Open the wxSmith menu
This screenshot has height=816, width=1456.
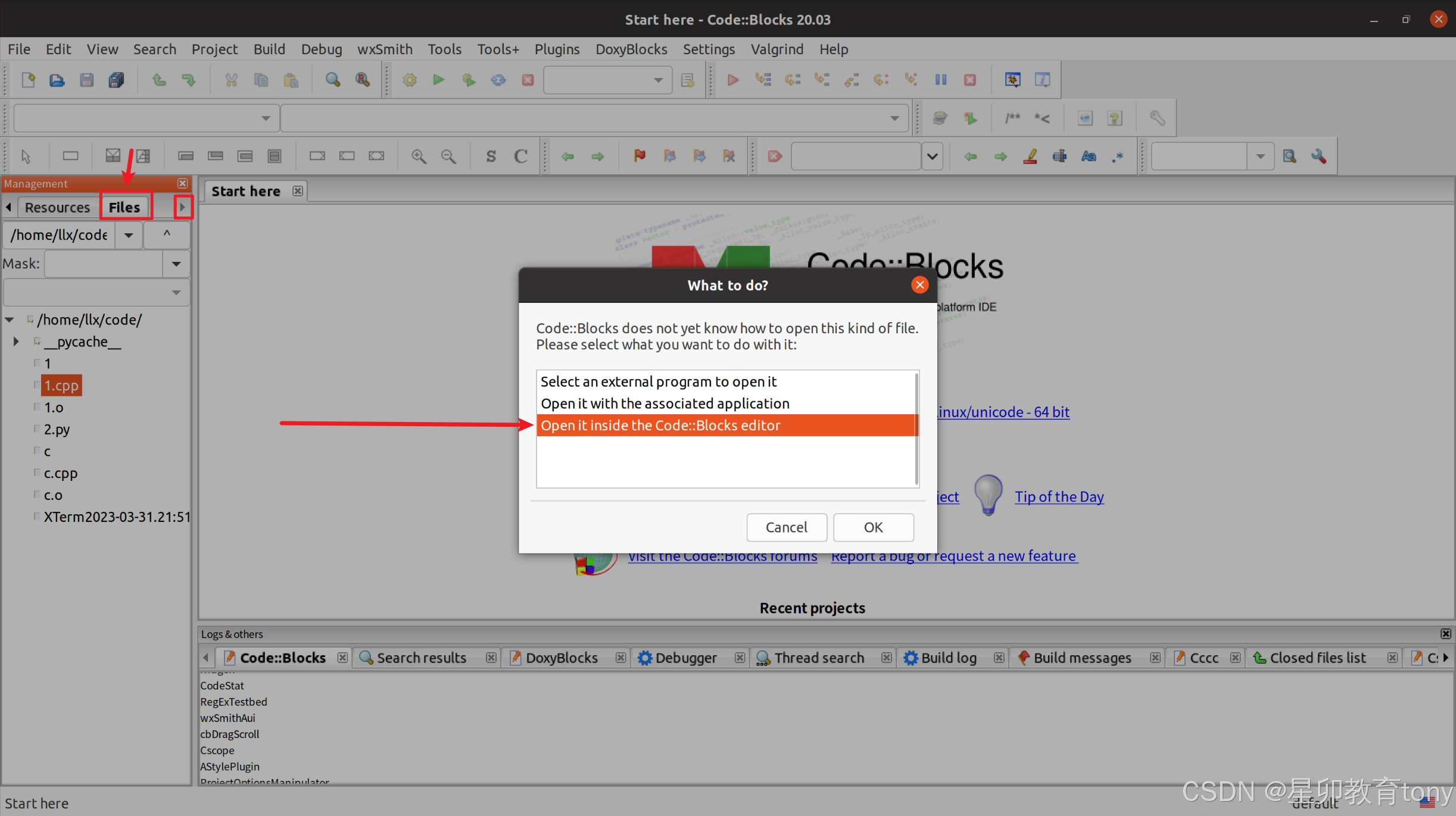point(385,49)
